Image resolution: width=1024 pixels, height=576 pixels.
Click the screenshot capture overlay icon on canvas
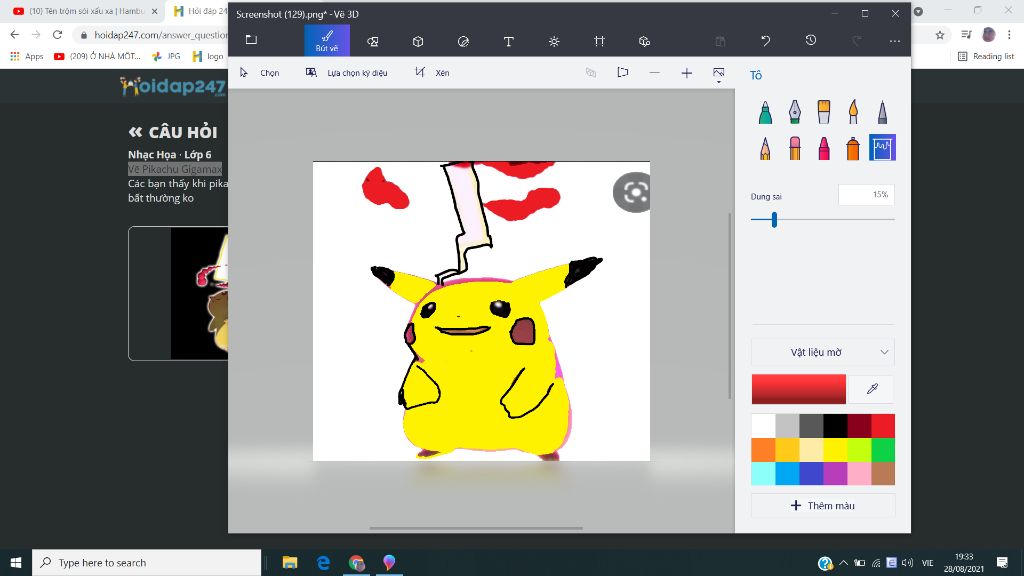tap(633, 193)
